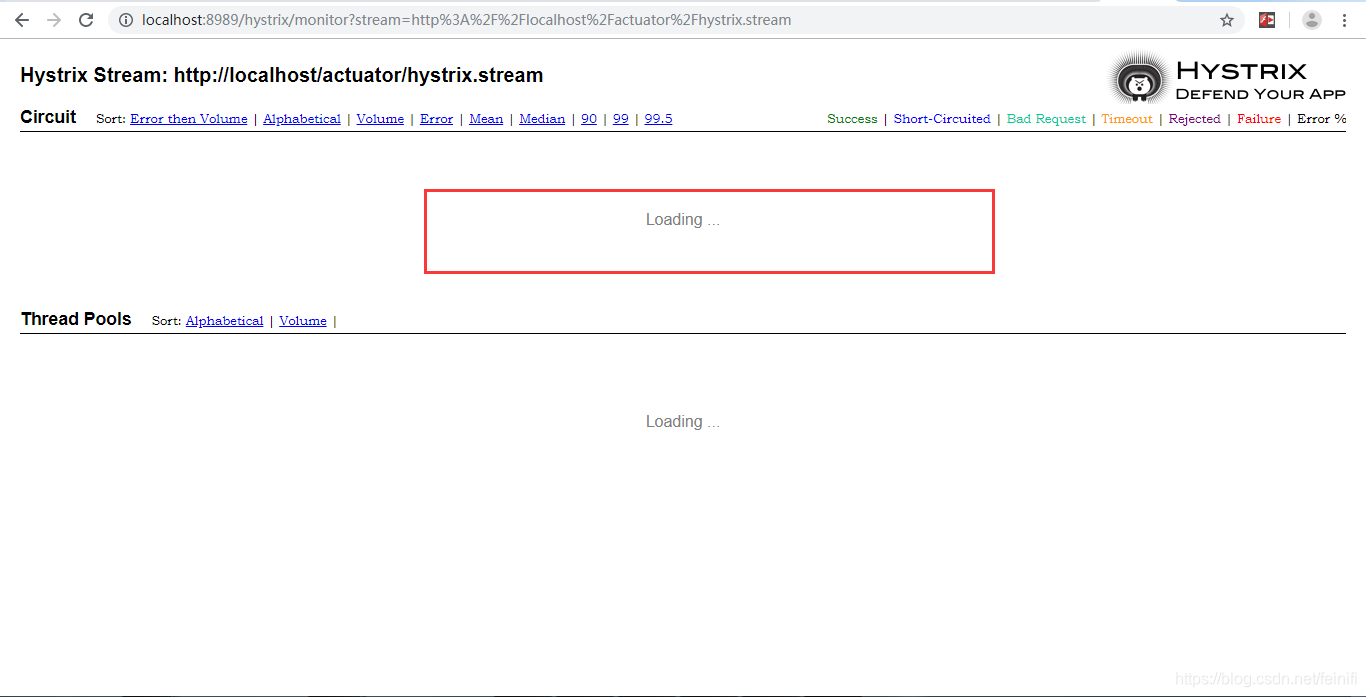Click the Thread Pools Loading text

pos(683,422)
